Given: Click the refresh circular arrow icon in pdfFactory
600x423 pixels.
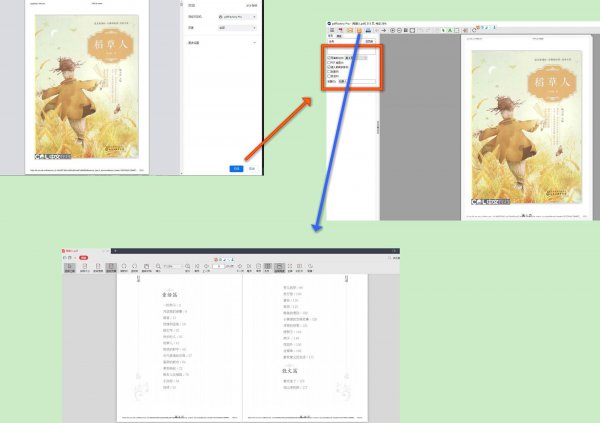Looking at the screenshot, I should [x=474, y=30].
